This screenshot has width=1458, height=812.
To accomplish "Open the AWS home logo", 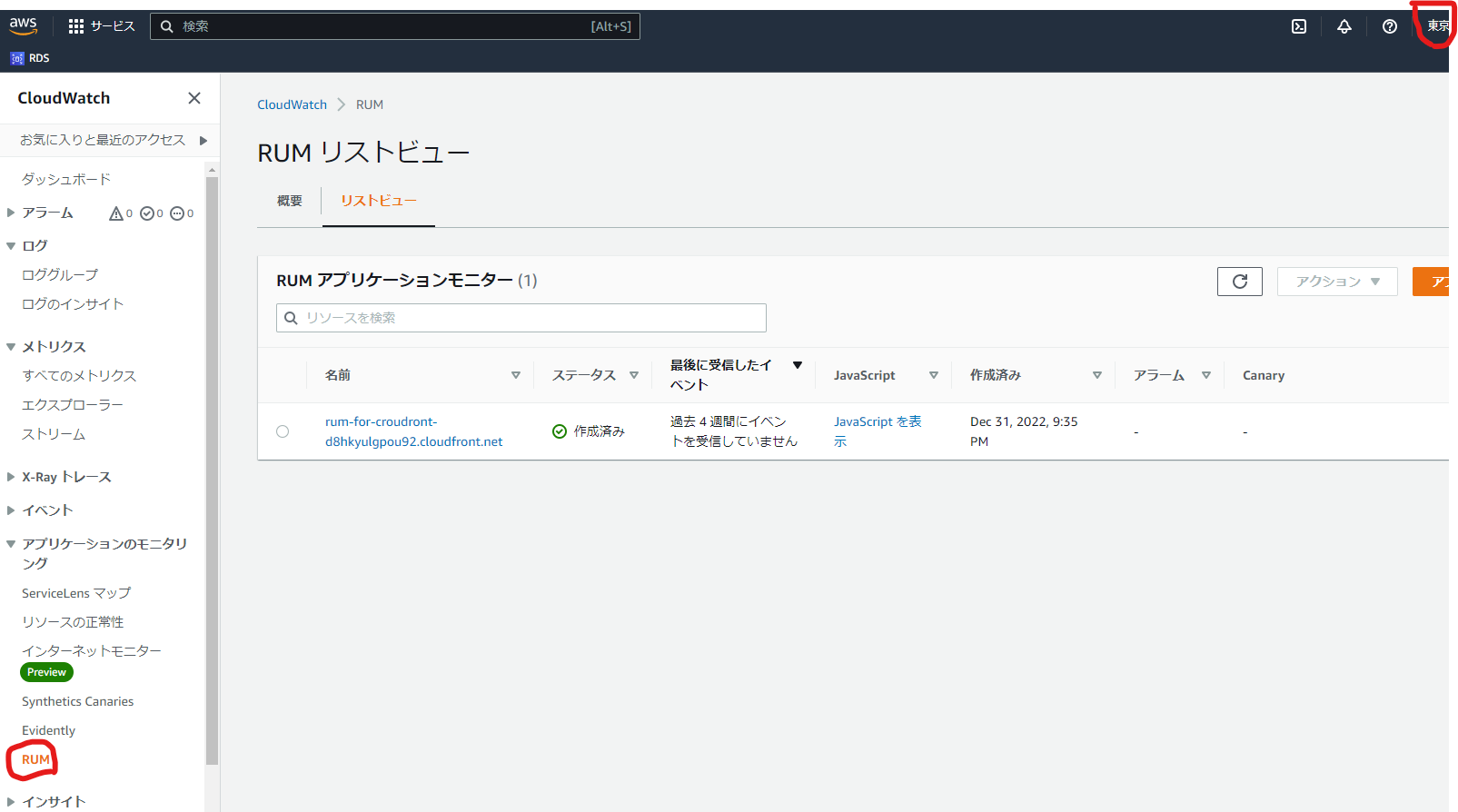I will coord(24,25).
